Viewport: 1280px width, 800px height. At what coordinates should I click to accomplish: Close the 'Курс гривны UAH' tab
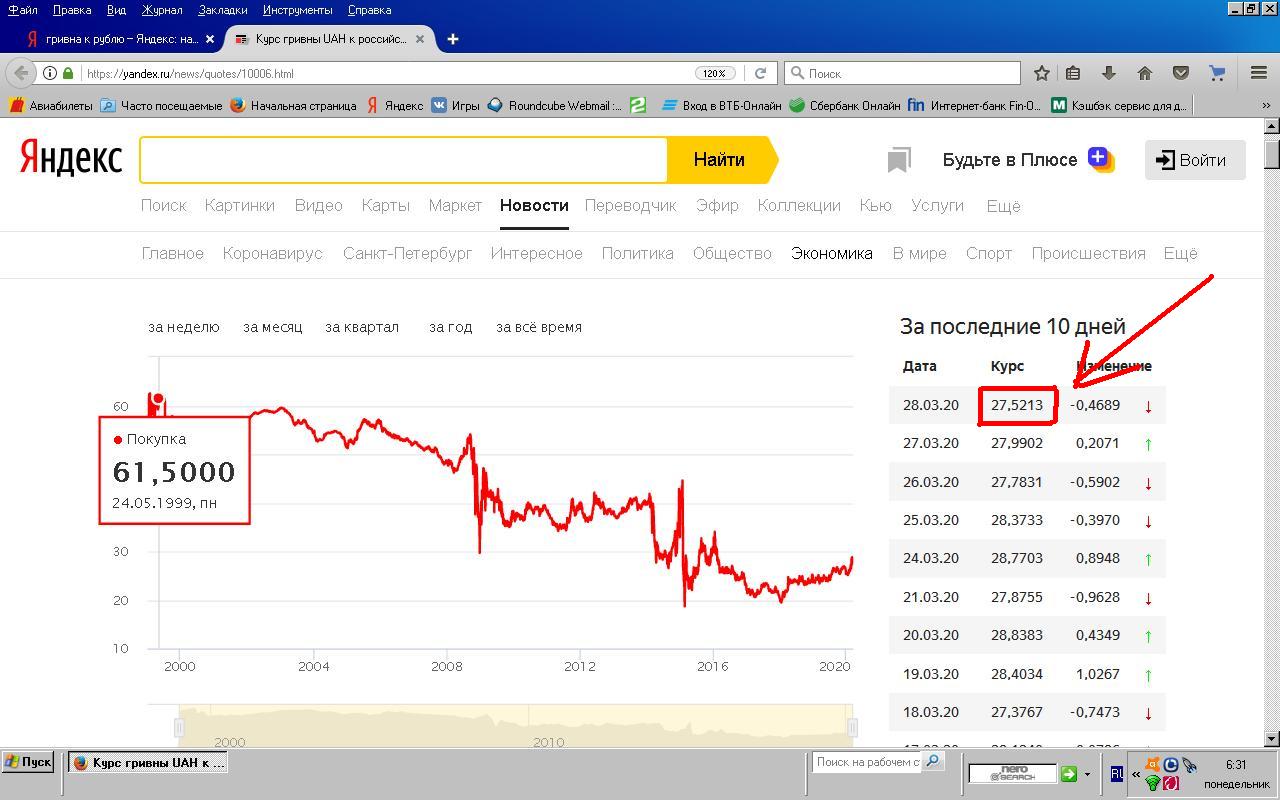(x=420, y=39)
